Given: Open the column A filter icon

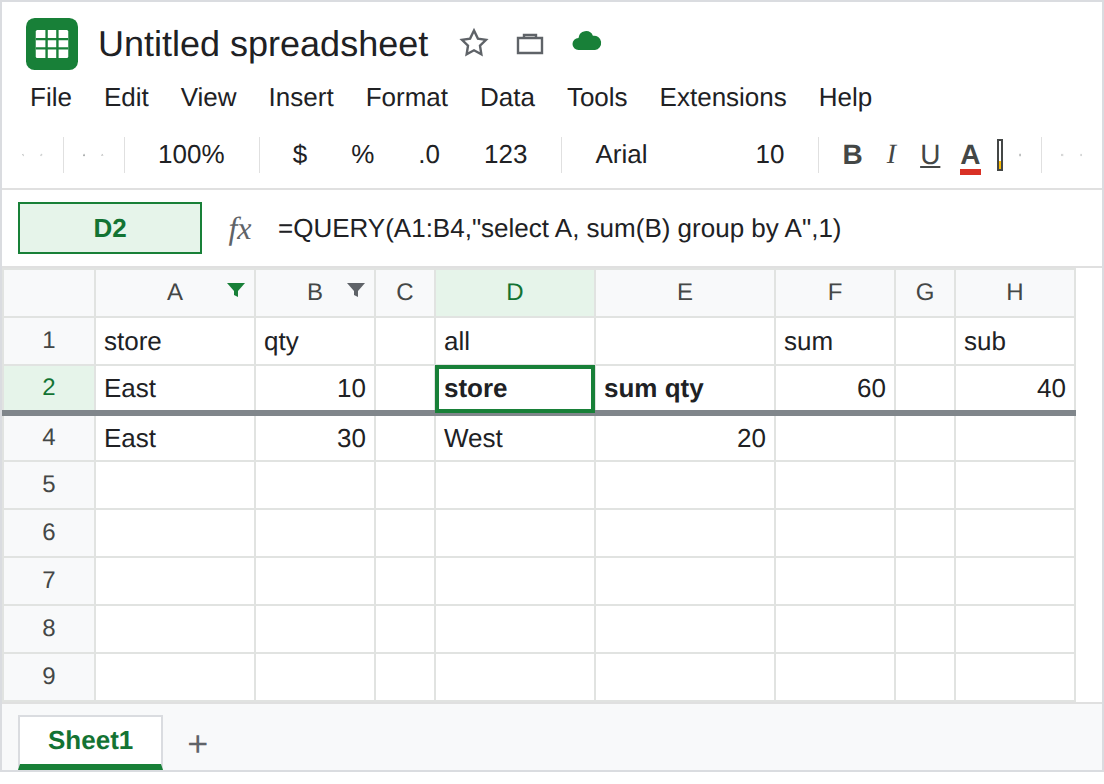Looking at the screenshot, I should (x=236, y=289).
